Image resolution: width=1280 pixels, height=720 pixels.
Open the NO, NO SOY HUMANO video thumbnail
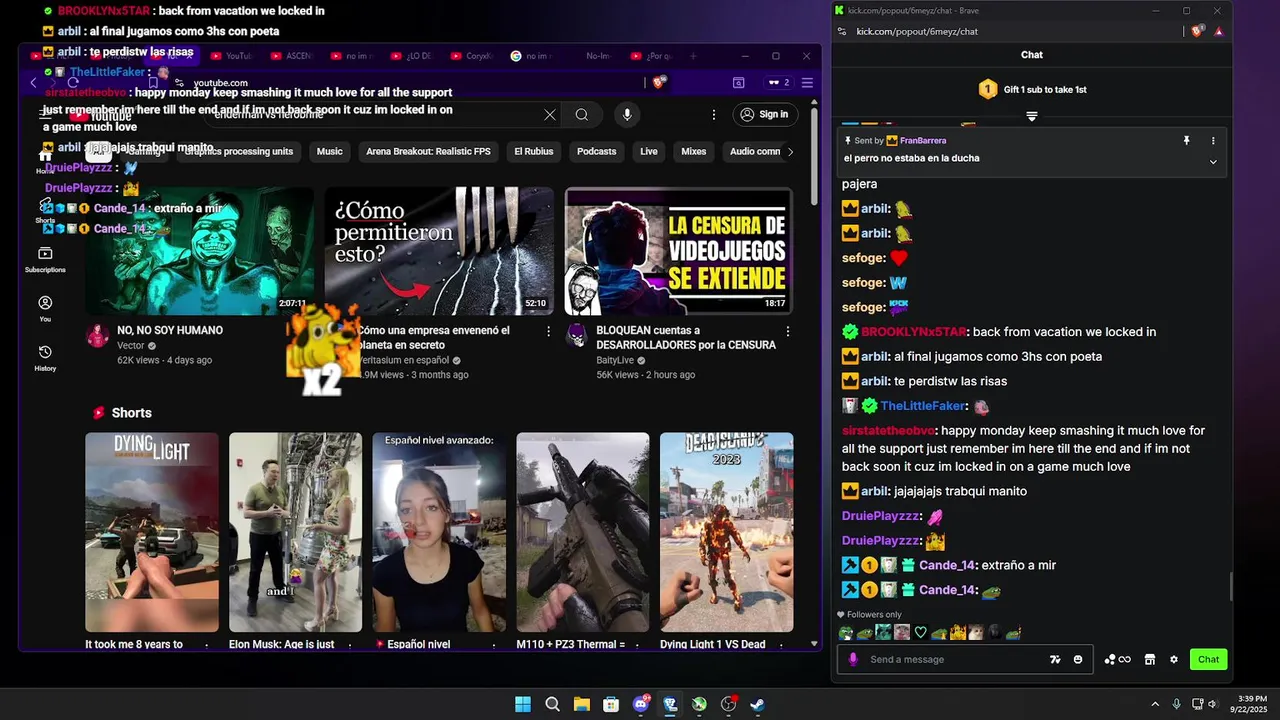[199, 251]
